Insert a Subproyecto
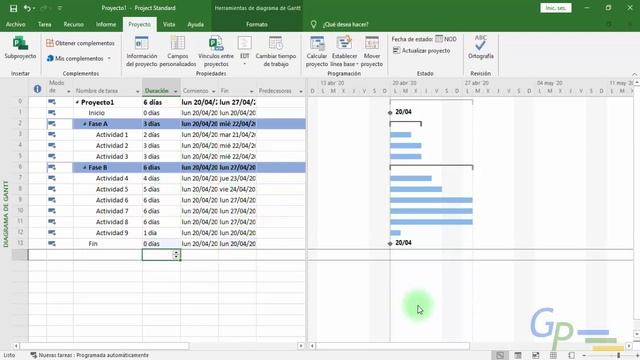Viewport: 640px width, 360px height. coord(20,49)
